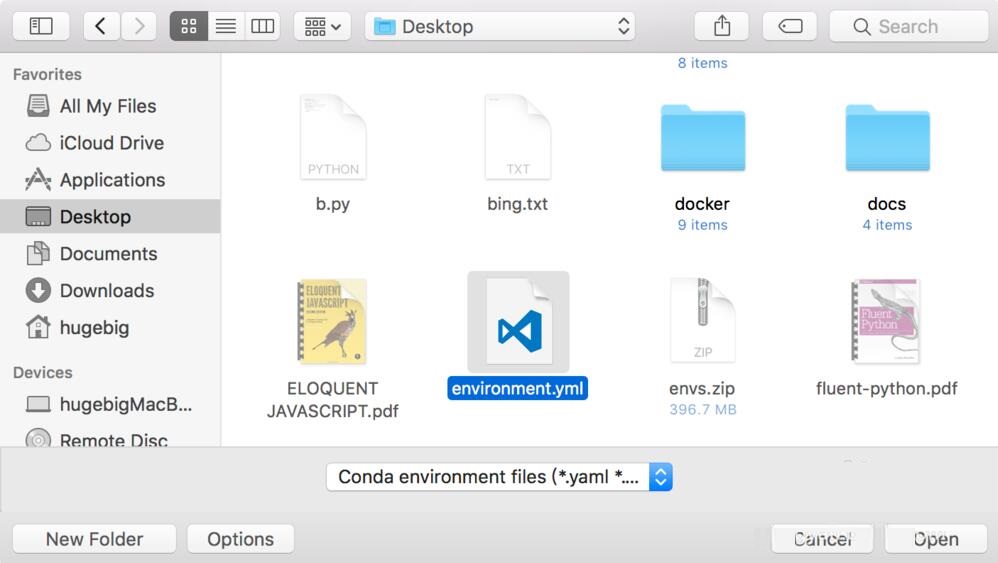Switch to icon grid view
The height and width of the screenshot is (563, 998).
(189, 27)
